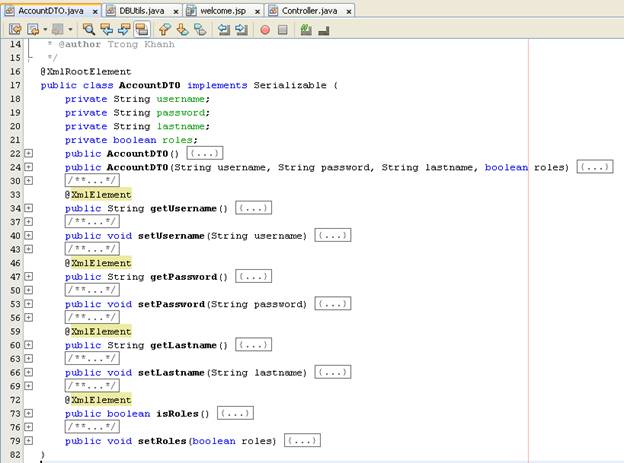Click the Find Selection magnifier icon
This screenshot has width=624, height=463.
(x=88, y=29)
